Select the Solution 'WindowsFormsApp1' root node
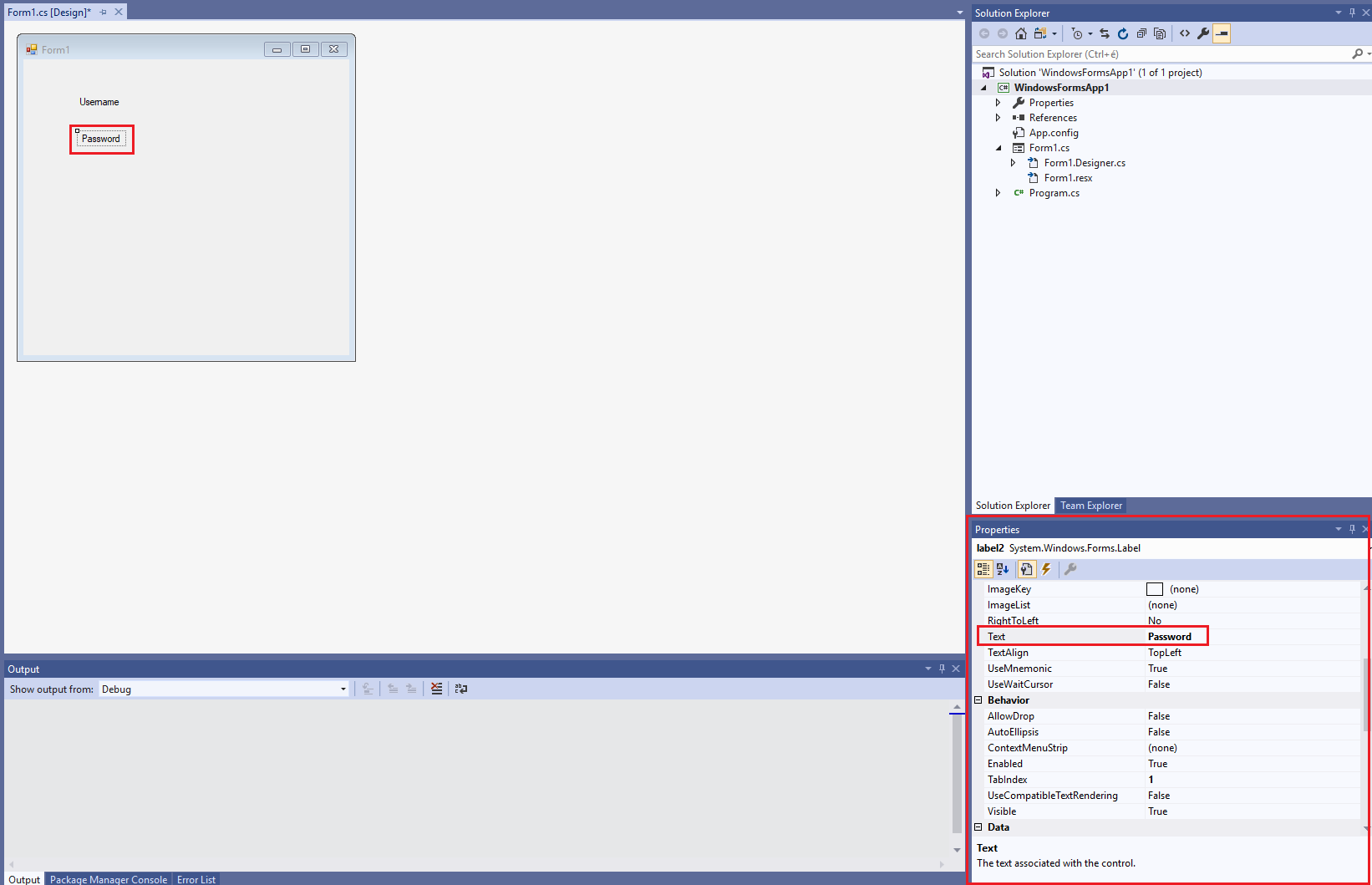 point(1100,73)
